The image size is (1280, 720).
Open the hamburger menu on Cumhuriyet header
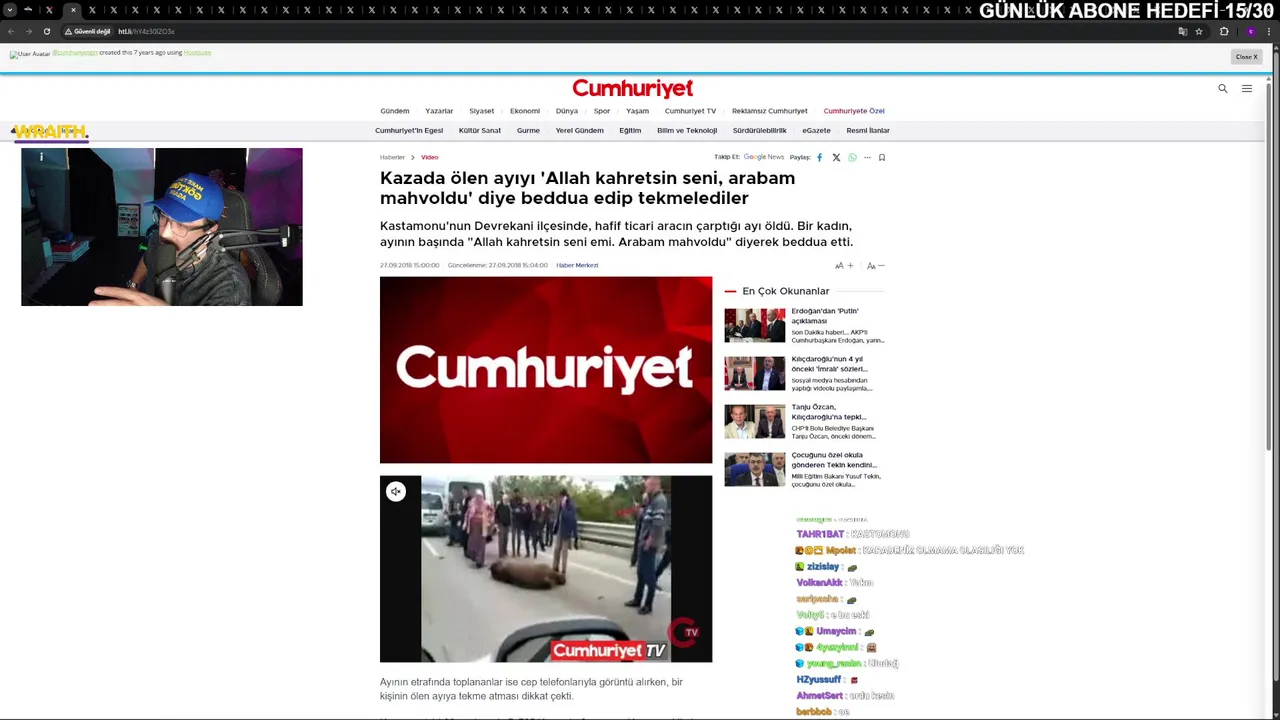pos(1247,89)
